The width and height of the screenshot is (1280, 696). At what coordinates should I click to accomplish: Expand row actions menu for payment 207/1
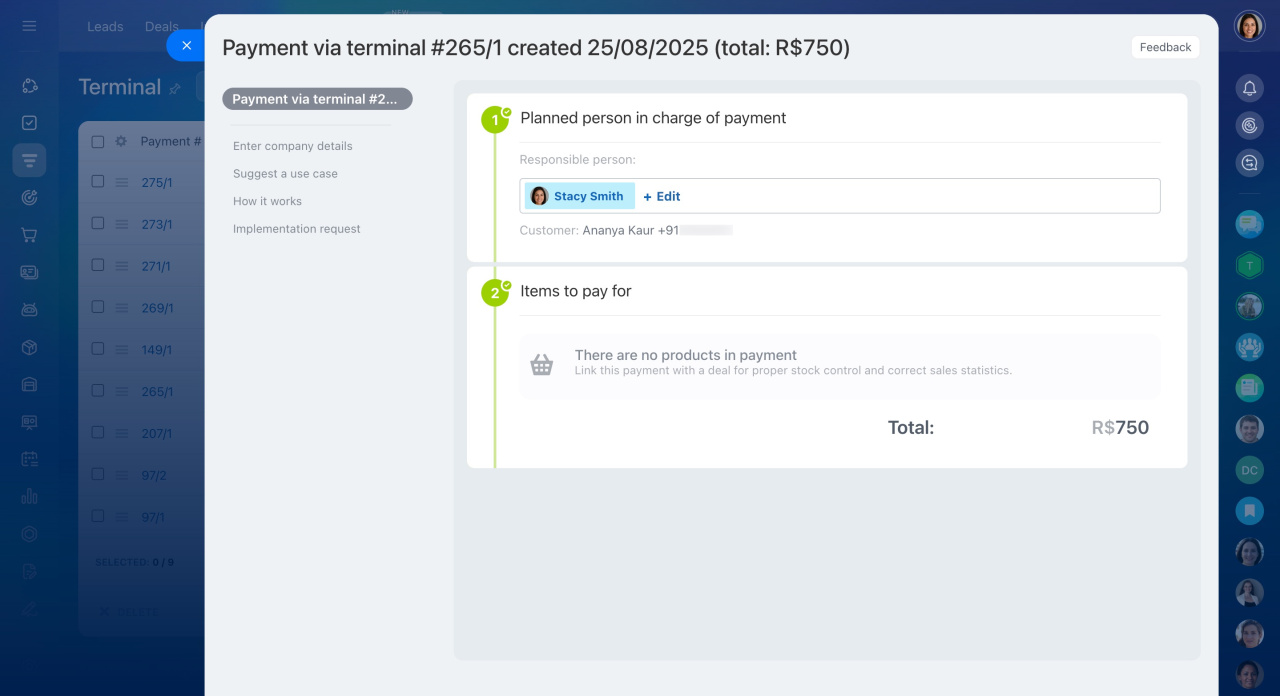(x=122, y=433)
